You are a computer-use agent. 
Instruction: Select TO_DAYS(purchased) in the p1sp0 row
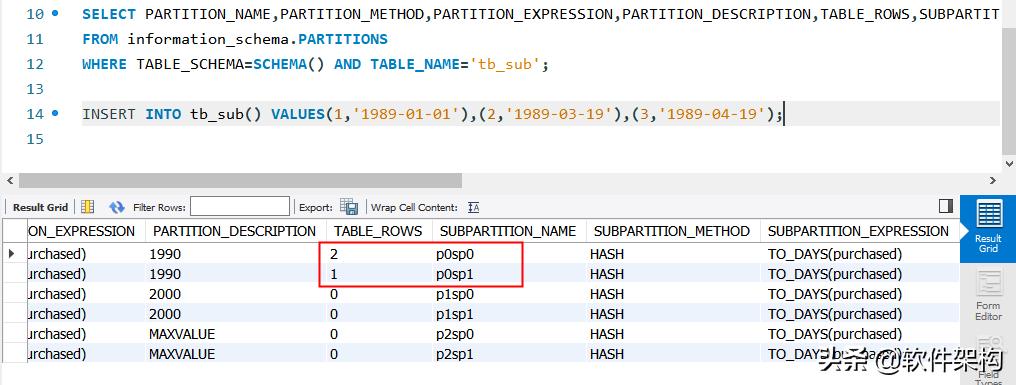[835, 294]
